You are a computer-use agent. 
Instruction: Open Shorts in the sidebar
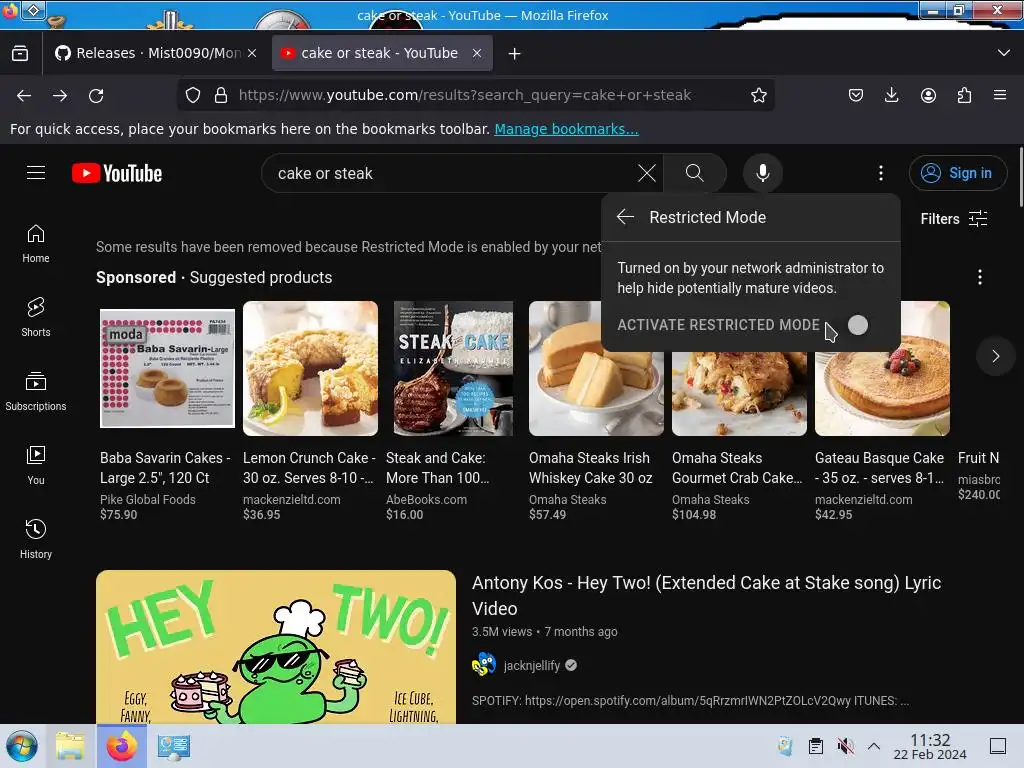pyautogui.click(x=36, y=317)
